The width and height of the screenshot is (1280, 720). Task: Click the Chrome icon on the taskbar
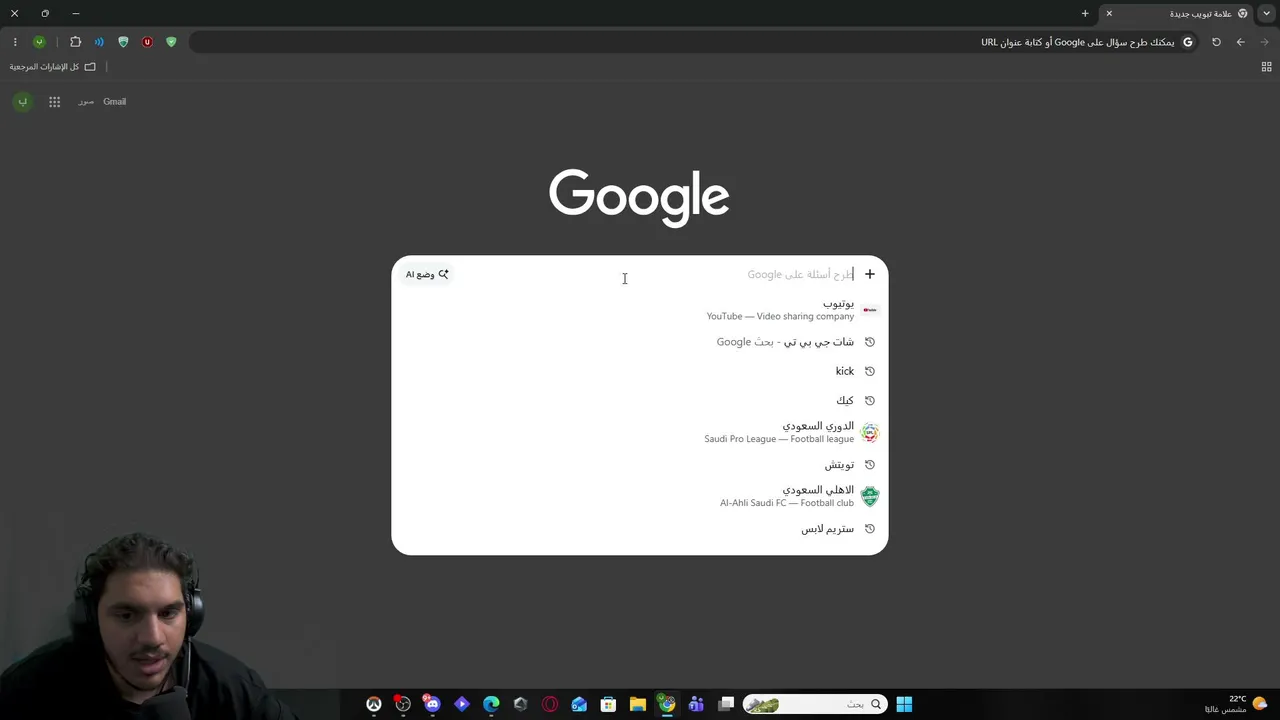(x=667, y=704)
